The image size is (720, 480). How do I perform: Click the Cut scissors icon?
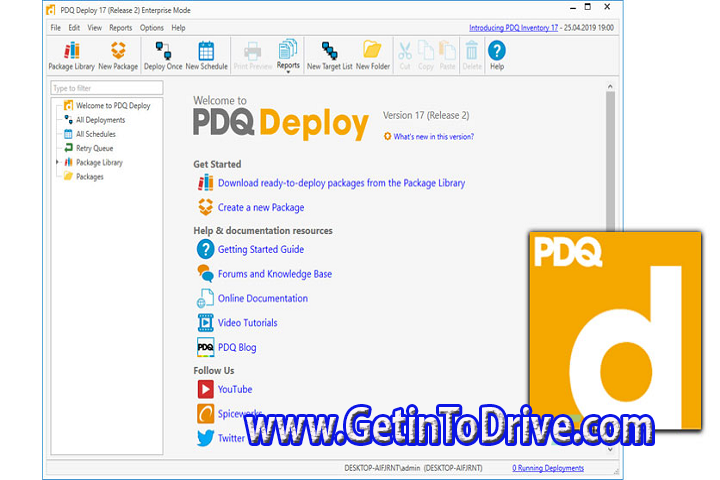pos(405,51)
